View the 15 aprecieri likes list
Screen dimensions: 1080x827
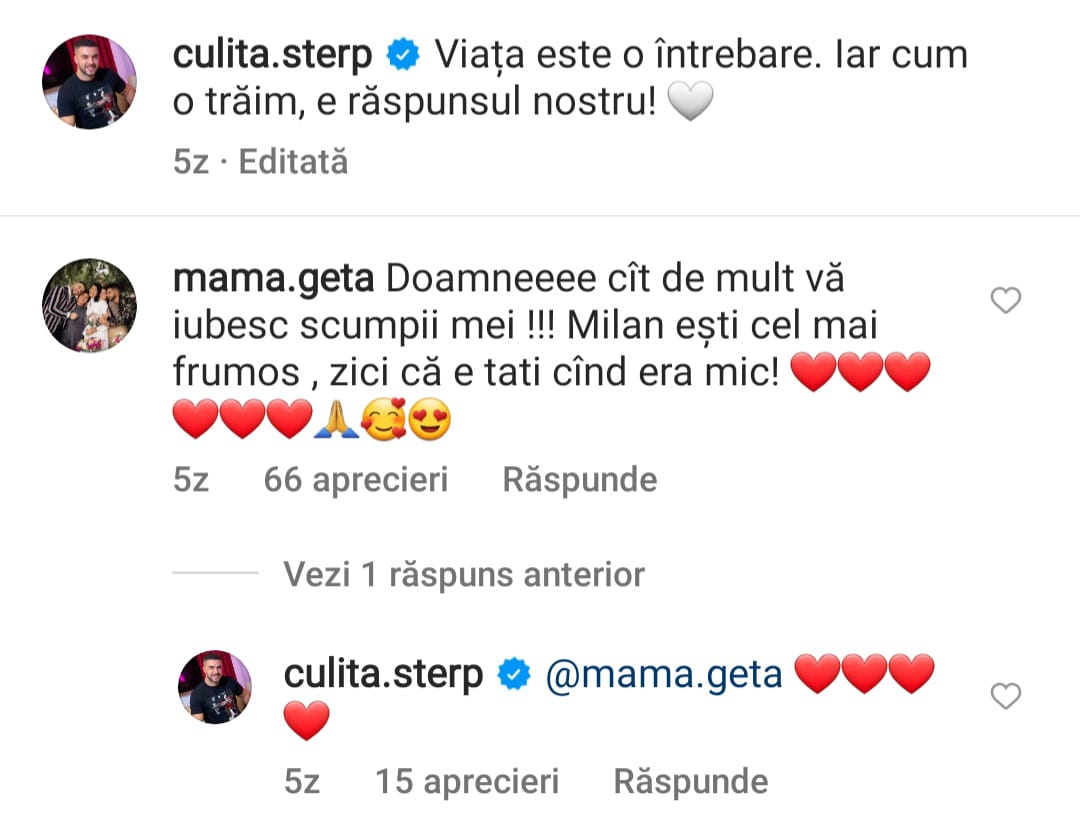coord(466,781)
